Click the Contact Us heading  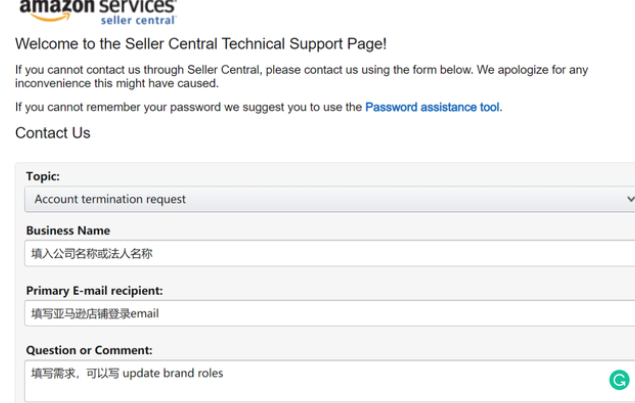point(53,133)
